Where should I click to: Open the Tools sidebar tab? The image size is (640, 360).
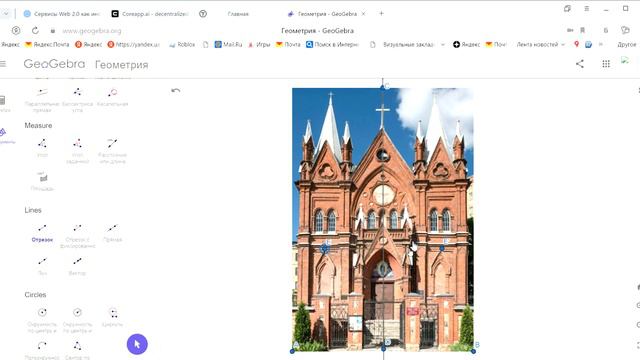[x=5, y=136]
